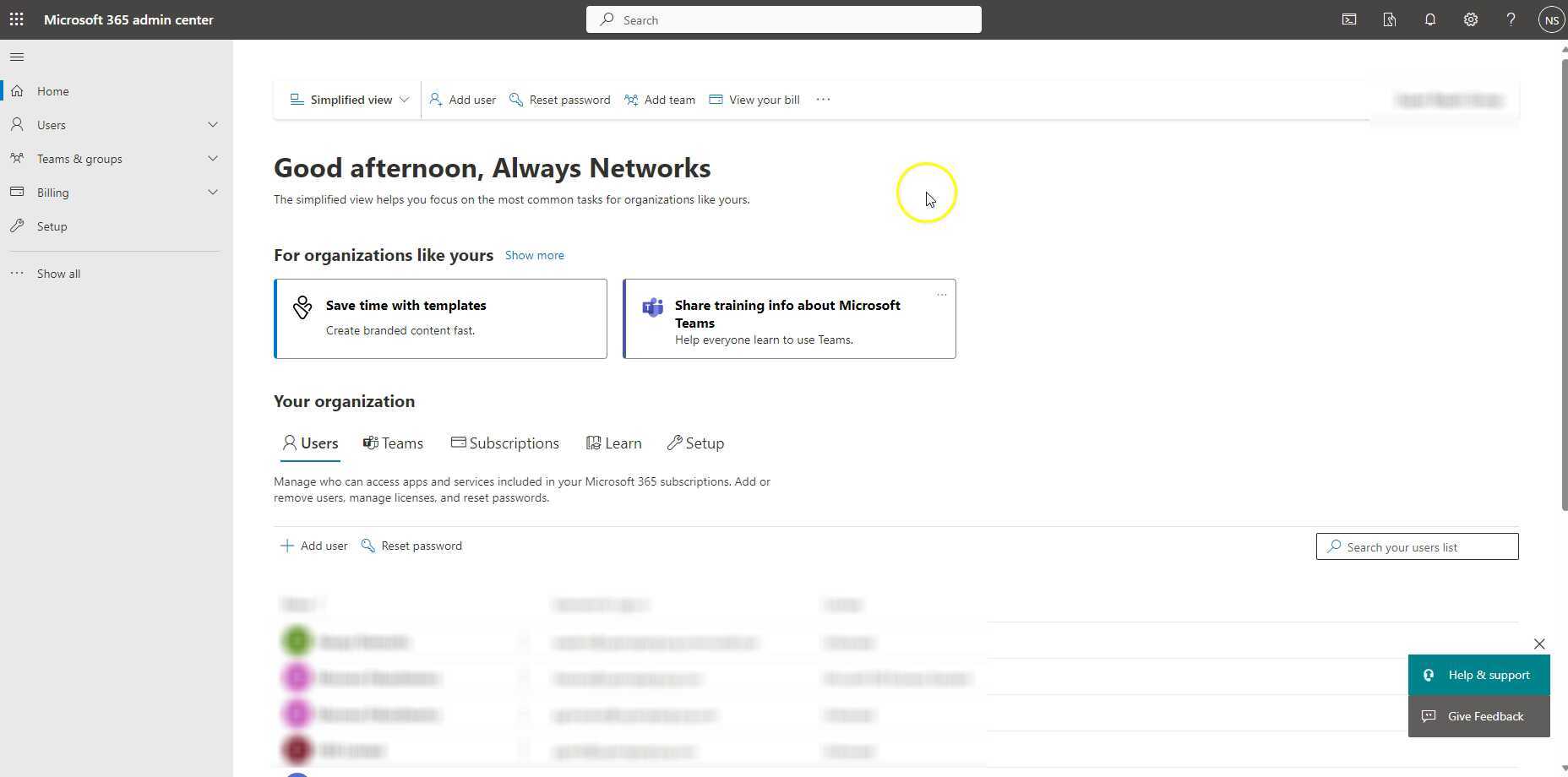
Task: Click the NS account avatar
Action: pyautogui.click(x=1551, y=19)
